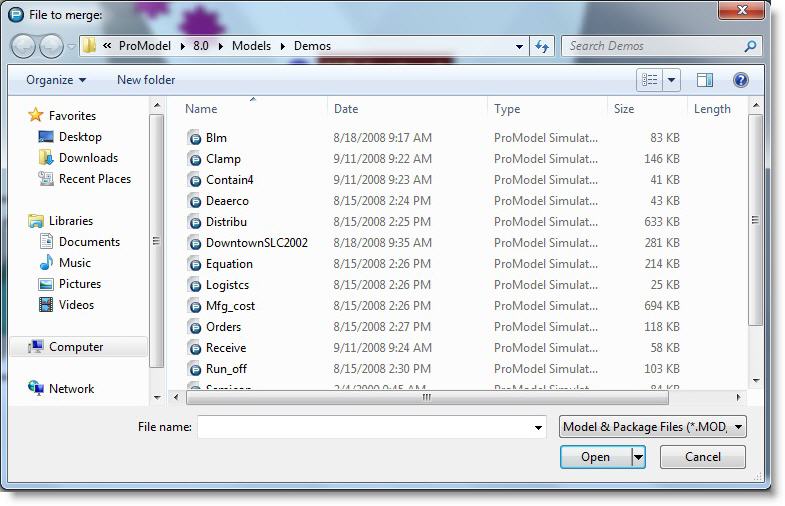The height and width of the screenshot is (506, 785).
Task: Click New folder
Action: pyautogui.click(x=146, y=80)
